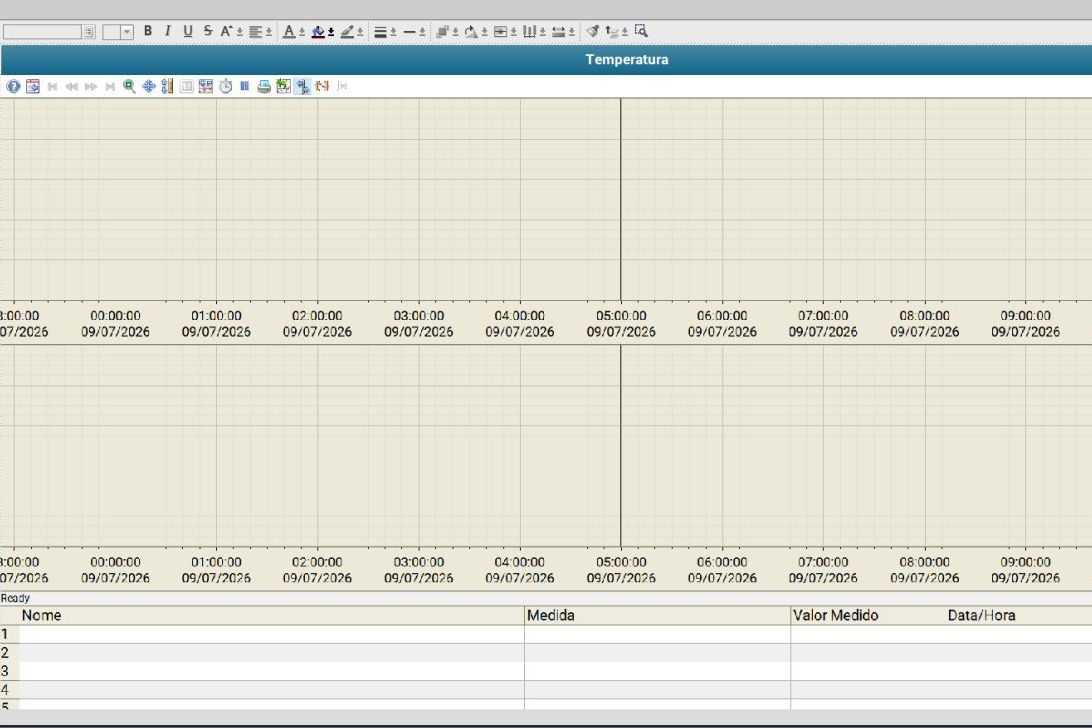
Task: Open the fill color bucket picker
Action: tap(318, 31)
